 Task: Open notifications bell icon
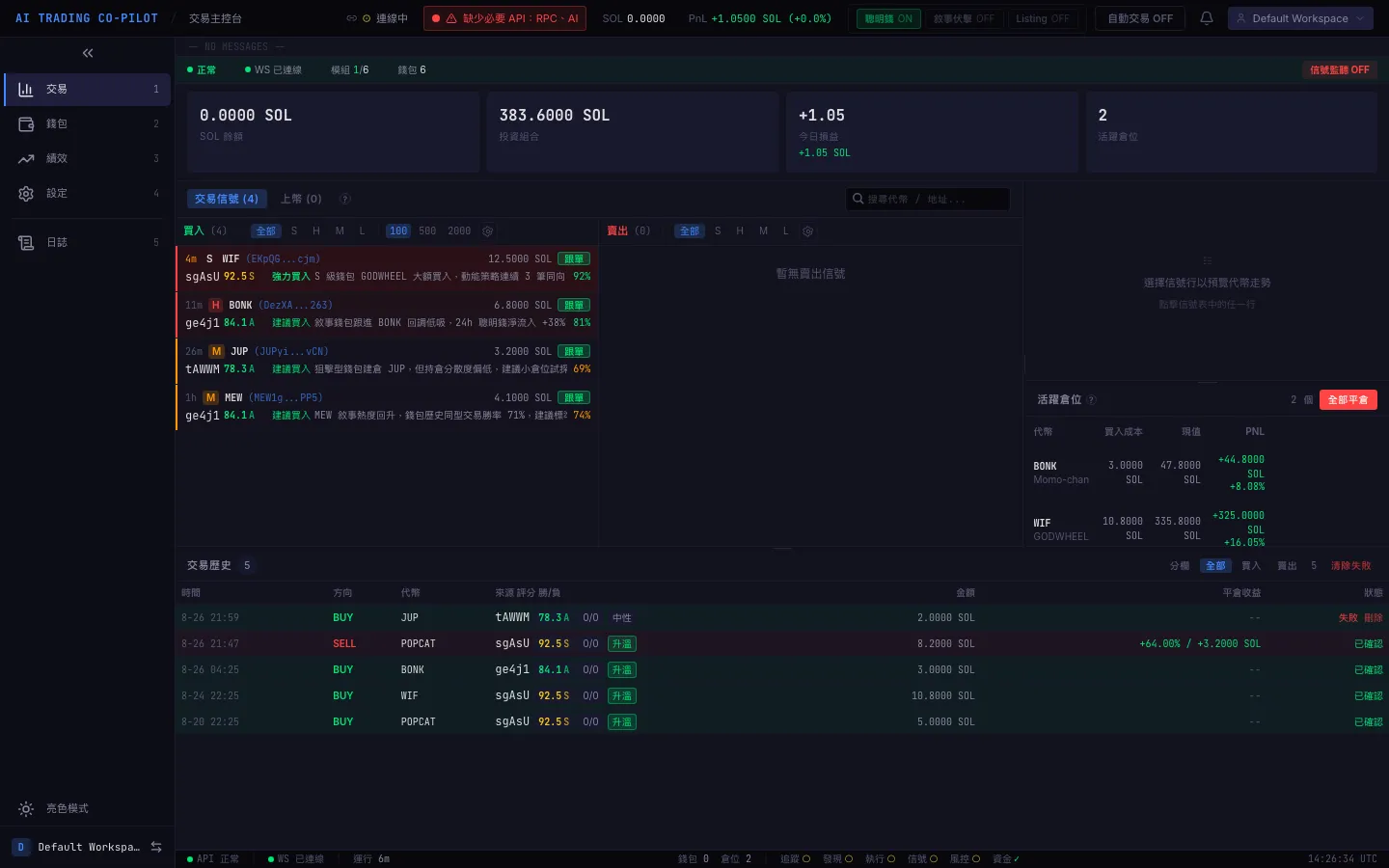pos(1207,18)
